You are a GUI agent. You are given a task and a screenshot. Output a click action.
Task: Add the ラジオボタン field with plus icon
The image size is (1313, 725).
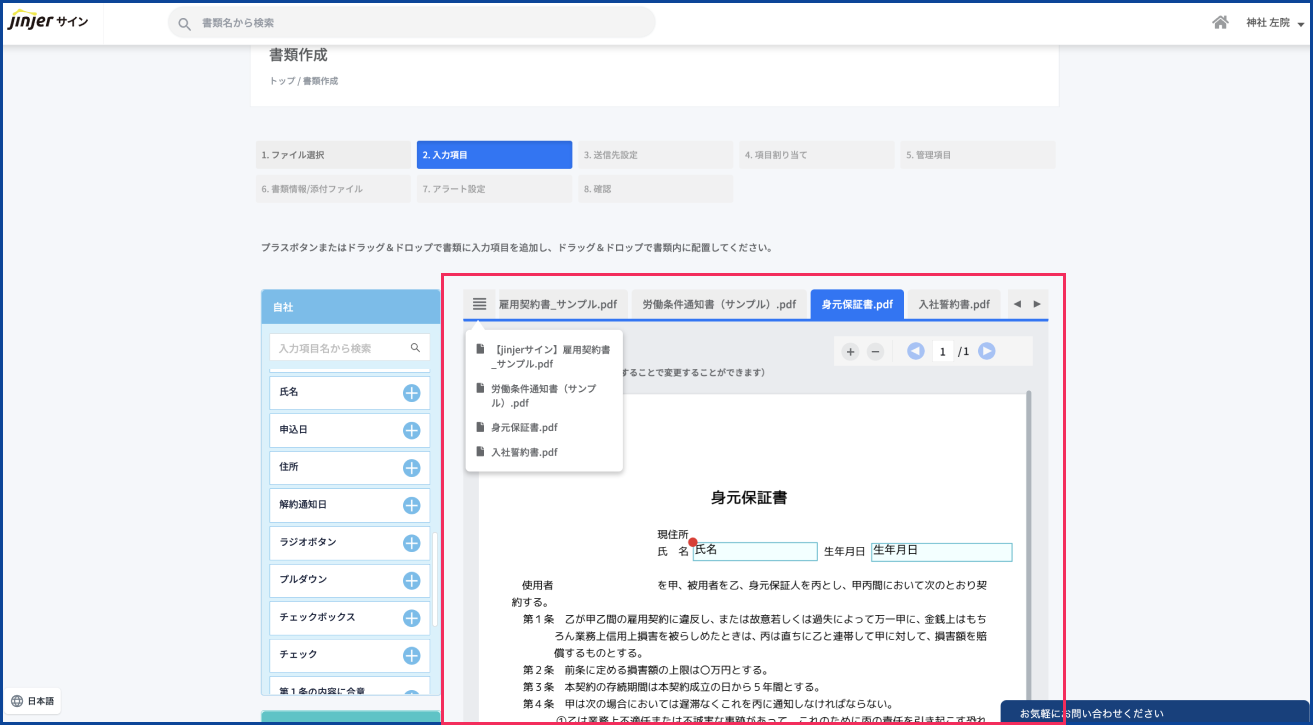tap(411, 543)
